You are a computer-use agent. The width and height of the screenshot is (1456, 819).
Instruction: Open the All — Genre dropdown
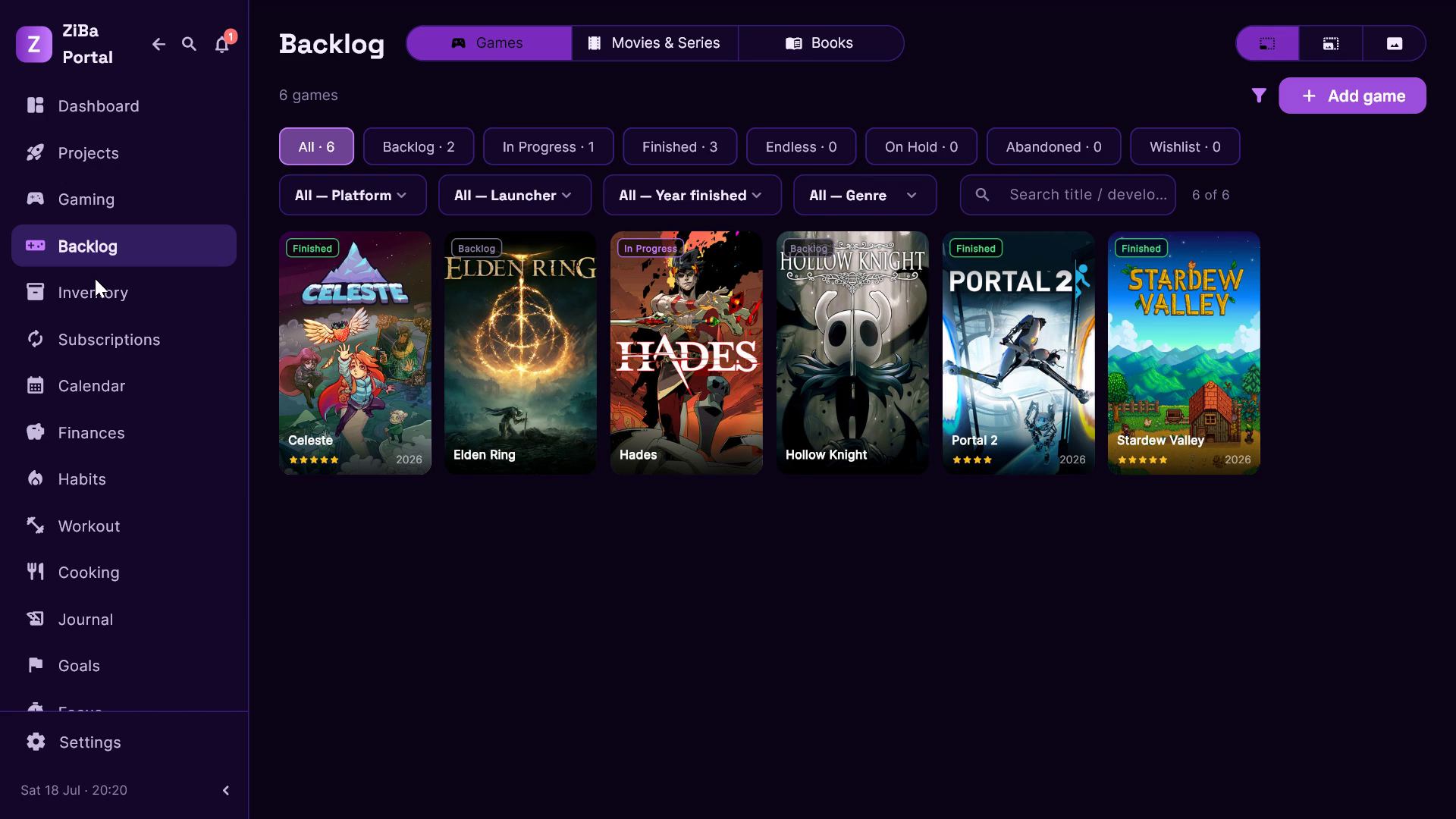tap(865, 195)
